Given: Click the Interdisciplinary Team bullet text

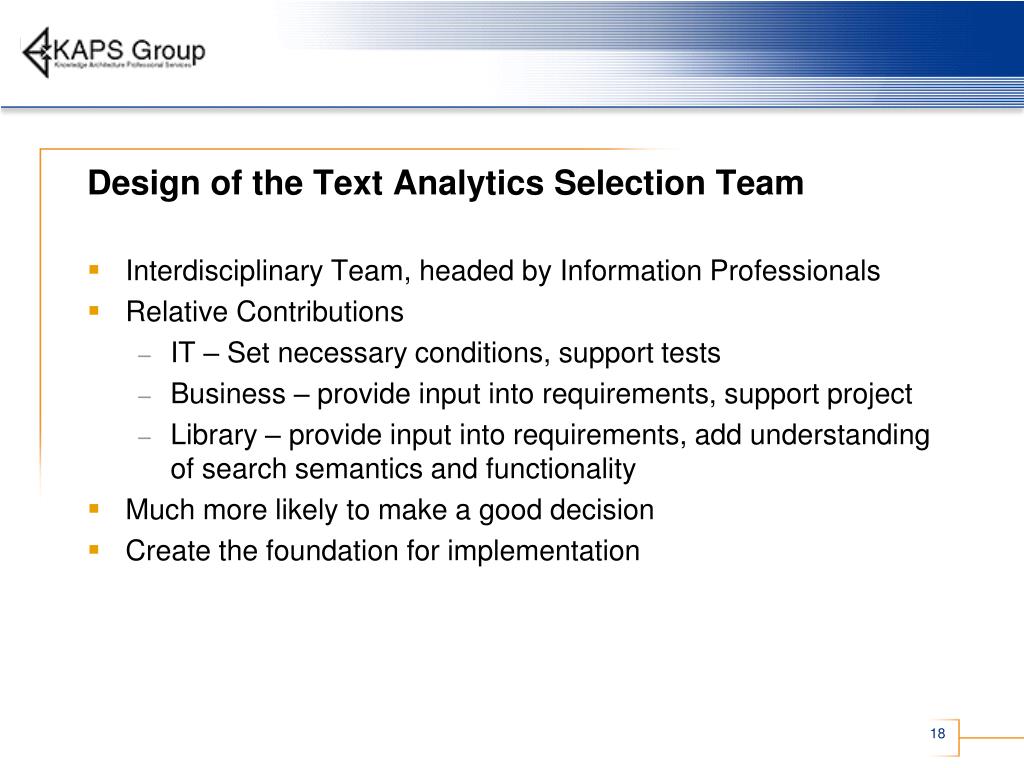Looking at the screenshot, I should coord(503,271).
